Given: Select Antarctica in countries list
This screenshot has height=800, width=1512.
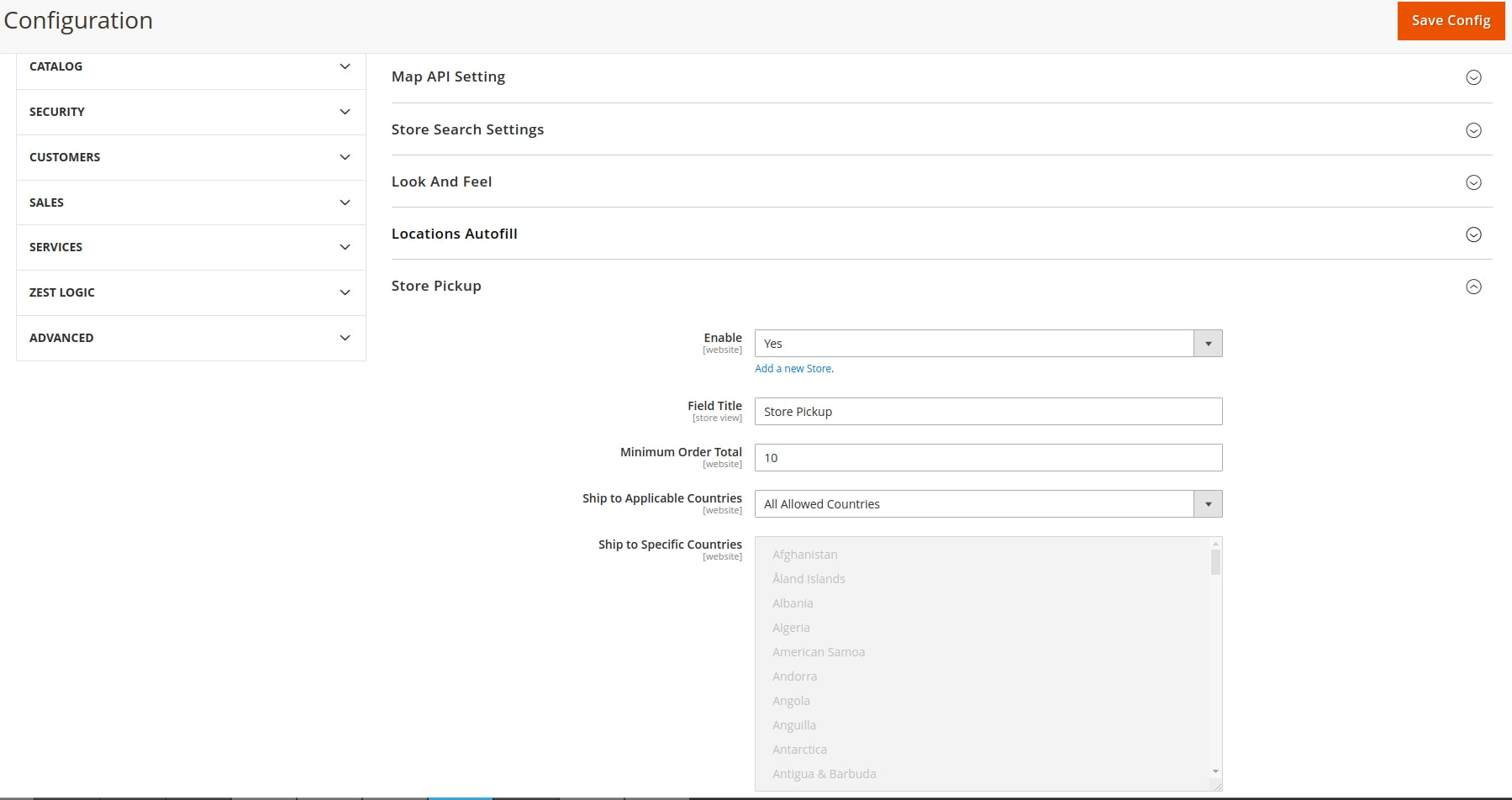Looking at the screenshot, I should (799, 750).
